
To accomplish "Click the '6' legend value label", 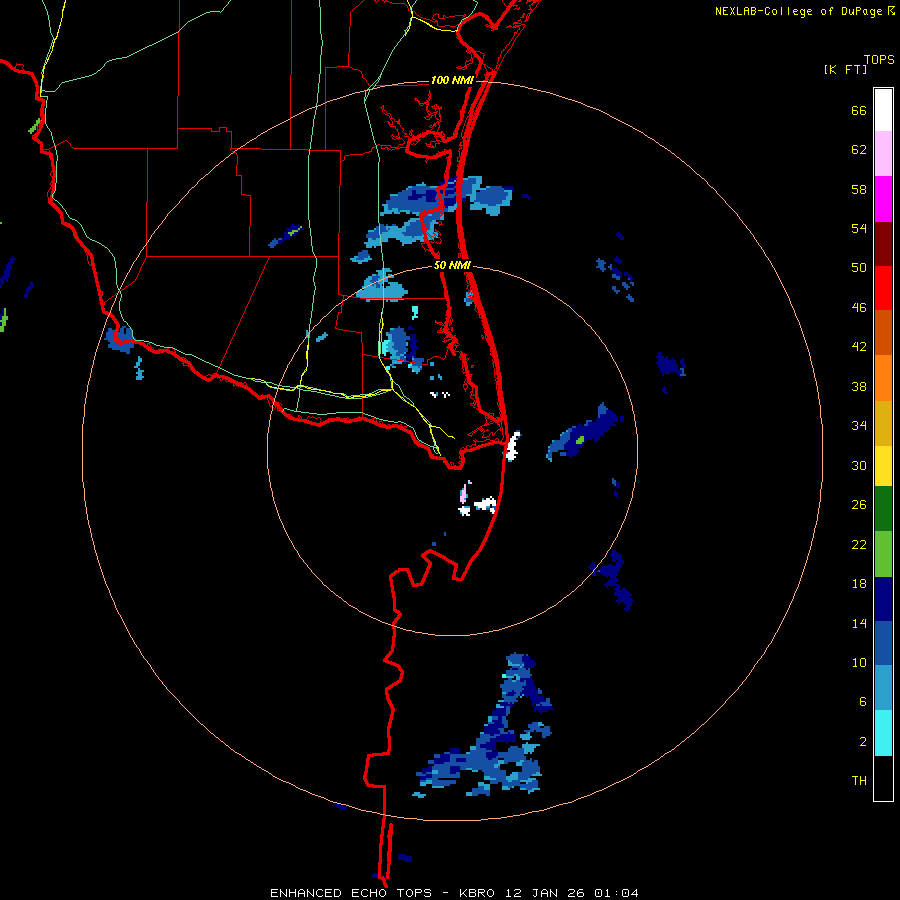I will (863, 701).
